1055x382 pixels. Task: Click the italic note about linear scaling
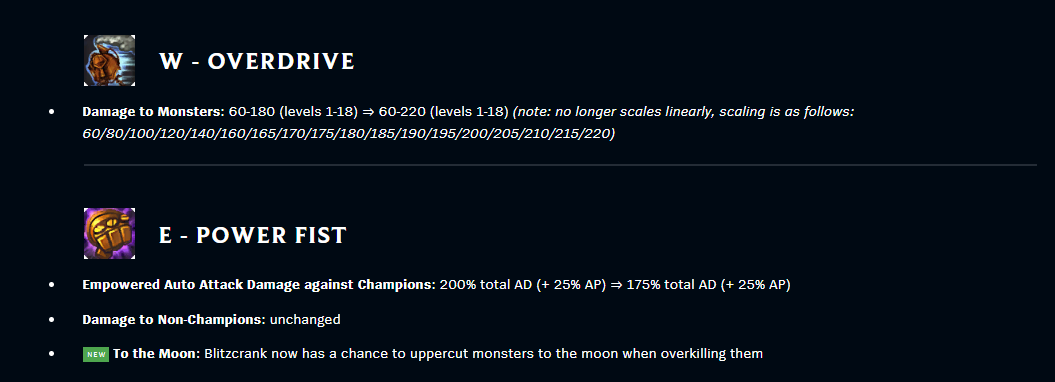click(x=683, y=112)
